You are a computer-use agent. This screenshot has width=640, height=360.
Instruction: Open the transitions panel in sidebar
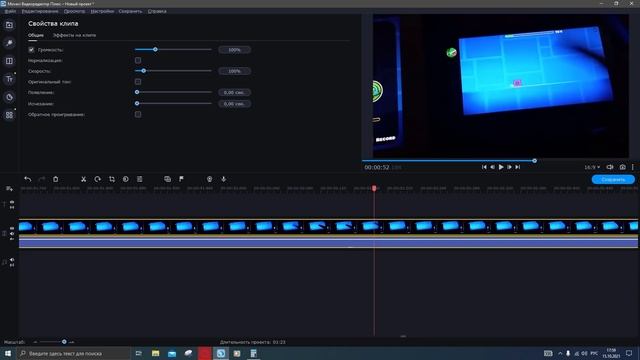[9, 61]
